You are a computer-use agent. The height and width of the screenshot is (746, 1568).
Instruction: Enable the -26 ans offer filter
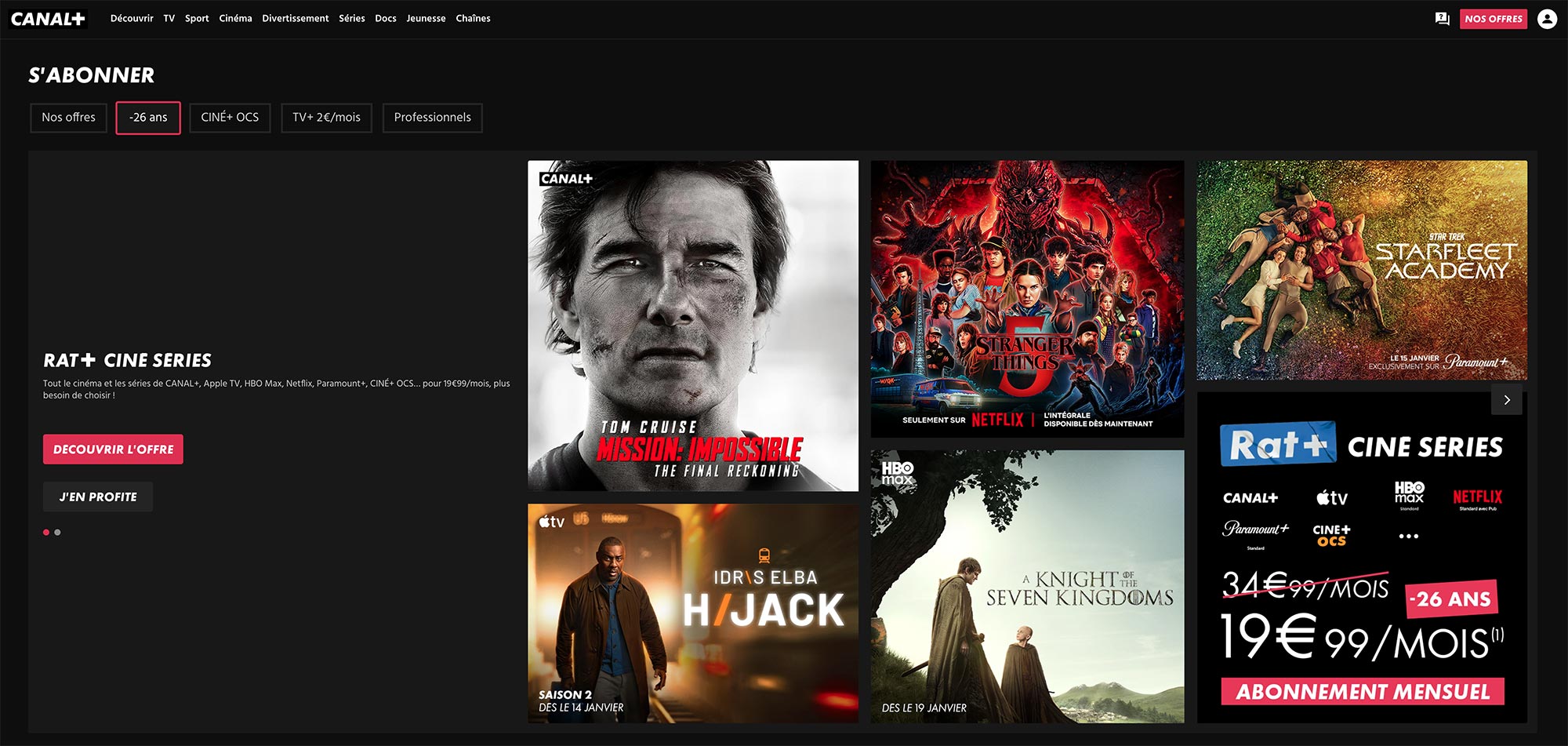(x=147, y=118)
